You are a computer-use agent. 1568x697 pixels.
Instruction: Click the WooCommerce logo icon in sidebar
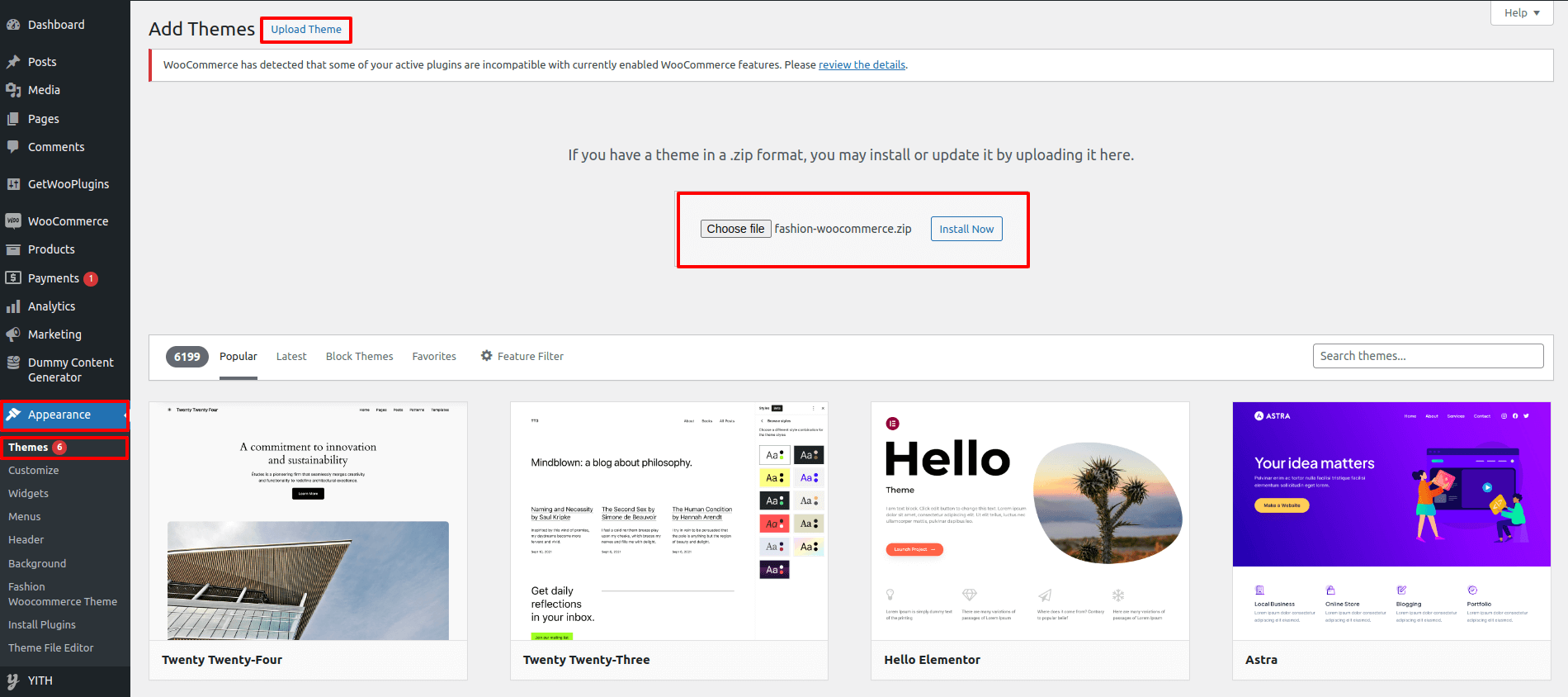click(13, 221)
